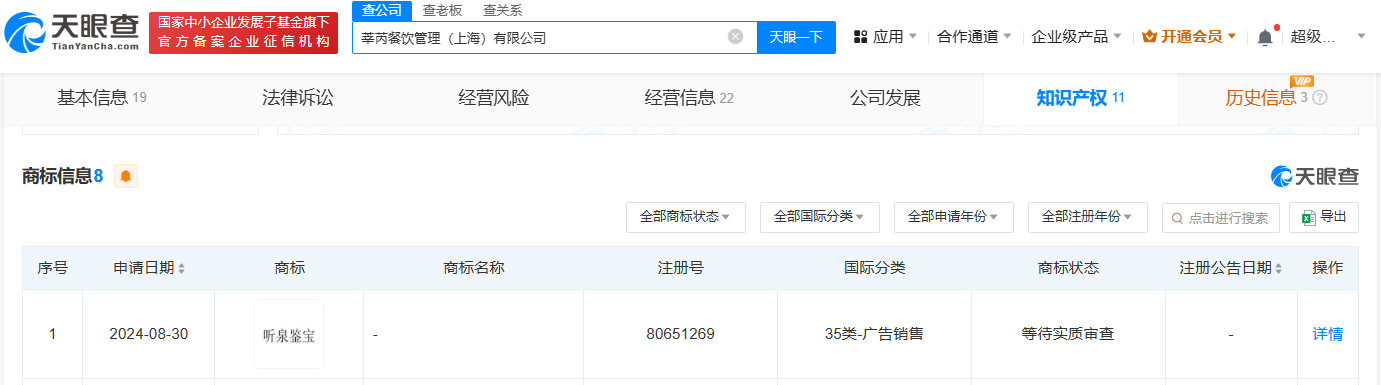The image size is (1381, 385).
Task: Select the 查老板 search tab
Action: (x=442, y=10)
